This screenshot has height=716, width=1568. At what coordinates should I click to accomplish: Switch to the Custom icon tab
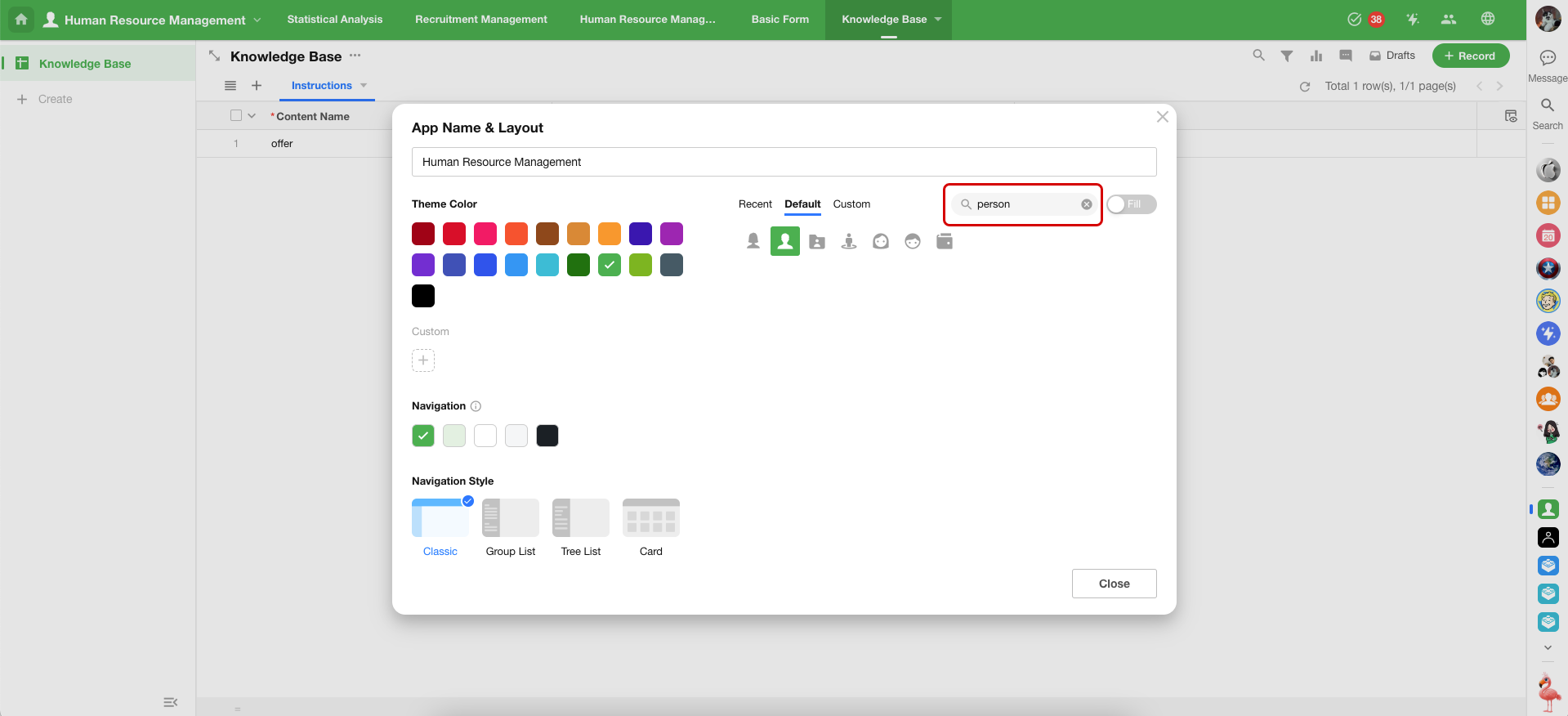(851, 204)
